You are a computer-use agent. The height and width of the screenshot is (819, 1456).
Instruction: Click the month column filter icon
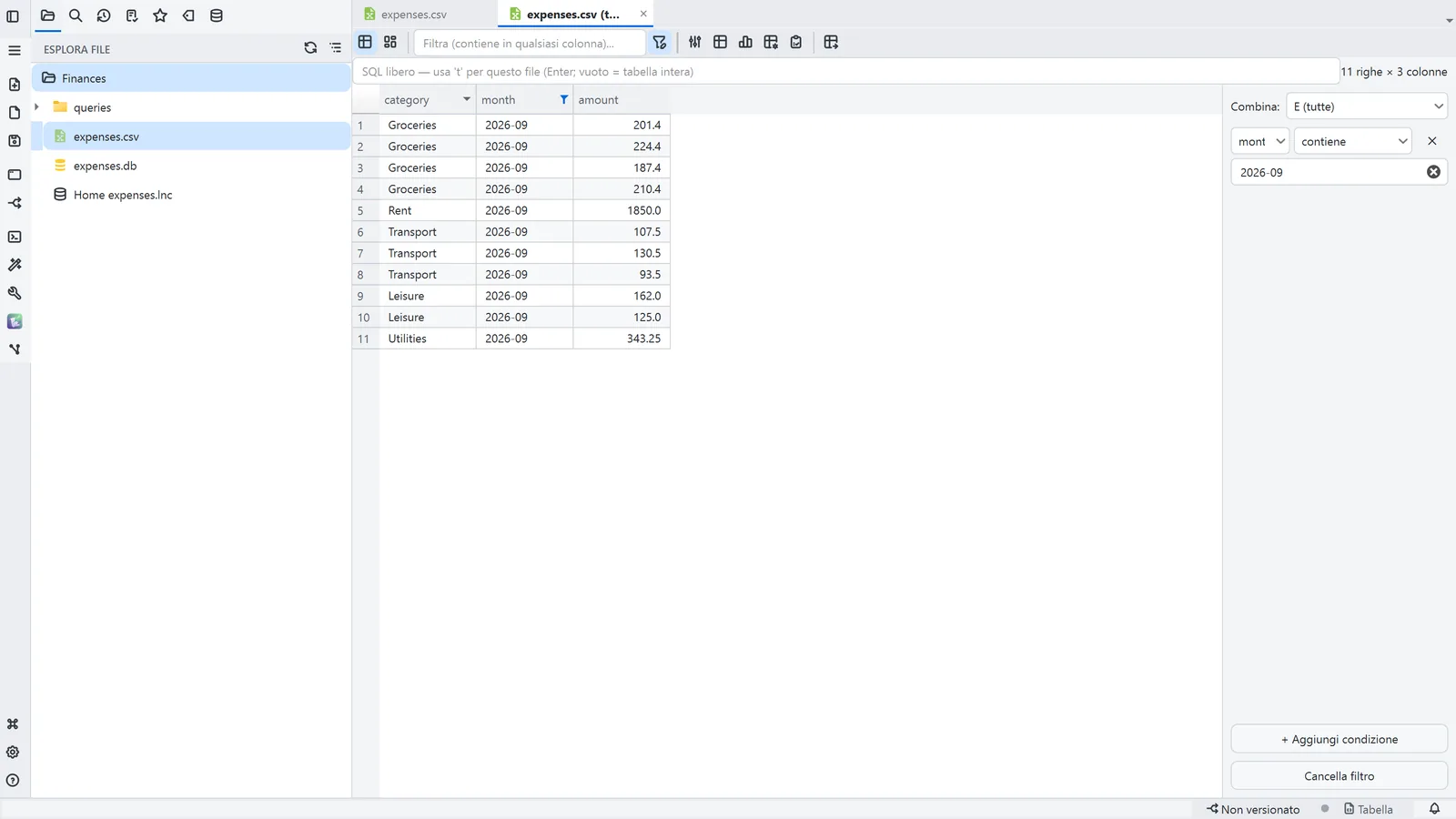pyautogui.click(x=564, y=99)
